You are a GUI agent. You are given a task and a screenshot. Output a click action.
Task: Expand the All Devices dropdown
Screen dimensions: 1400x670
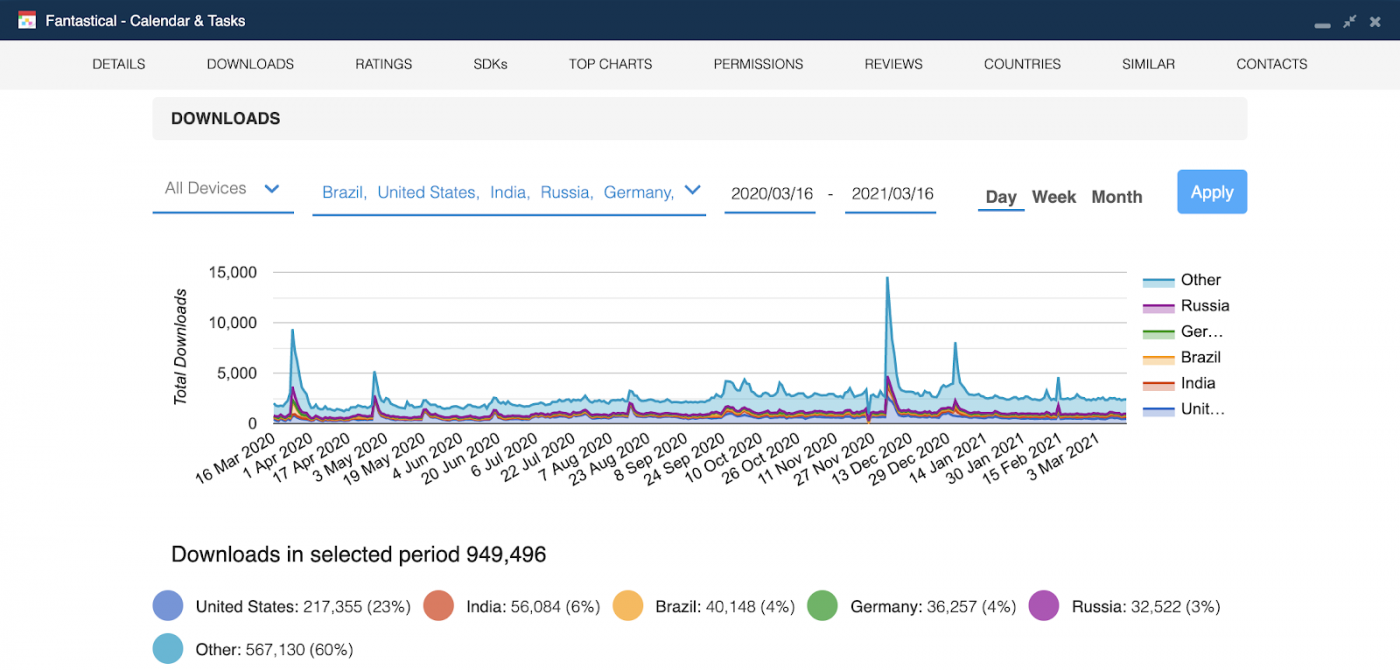[223, 189]
